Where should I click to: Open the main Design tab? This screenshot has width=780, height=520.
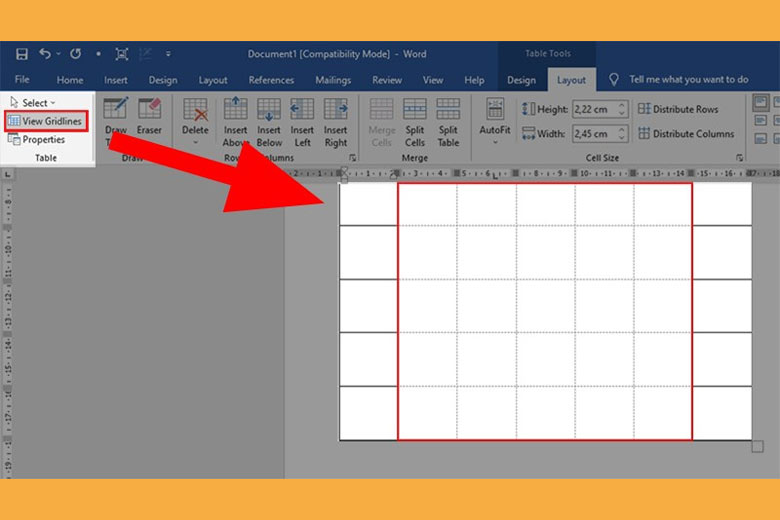tap(163, 80)
